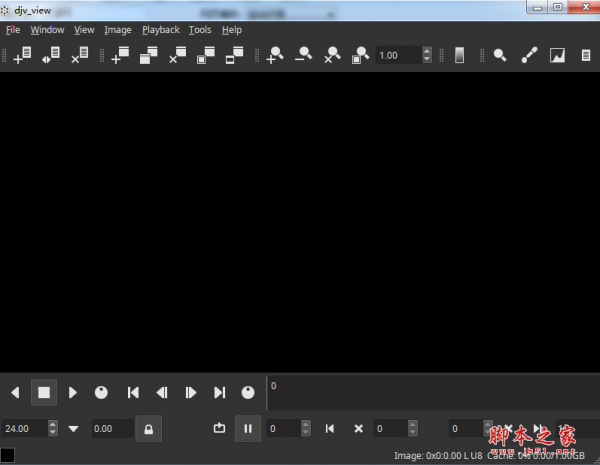Create a new window via toolbar icon
Viewport: 600px width, 465px height.
[x=120, y=55]
